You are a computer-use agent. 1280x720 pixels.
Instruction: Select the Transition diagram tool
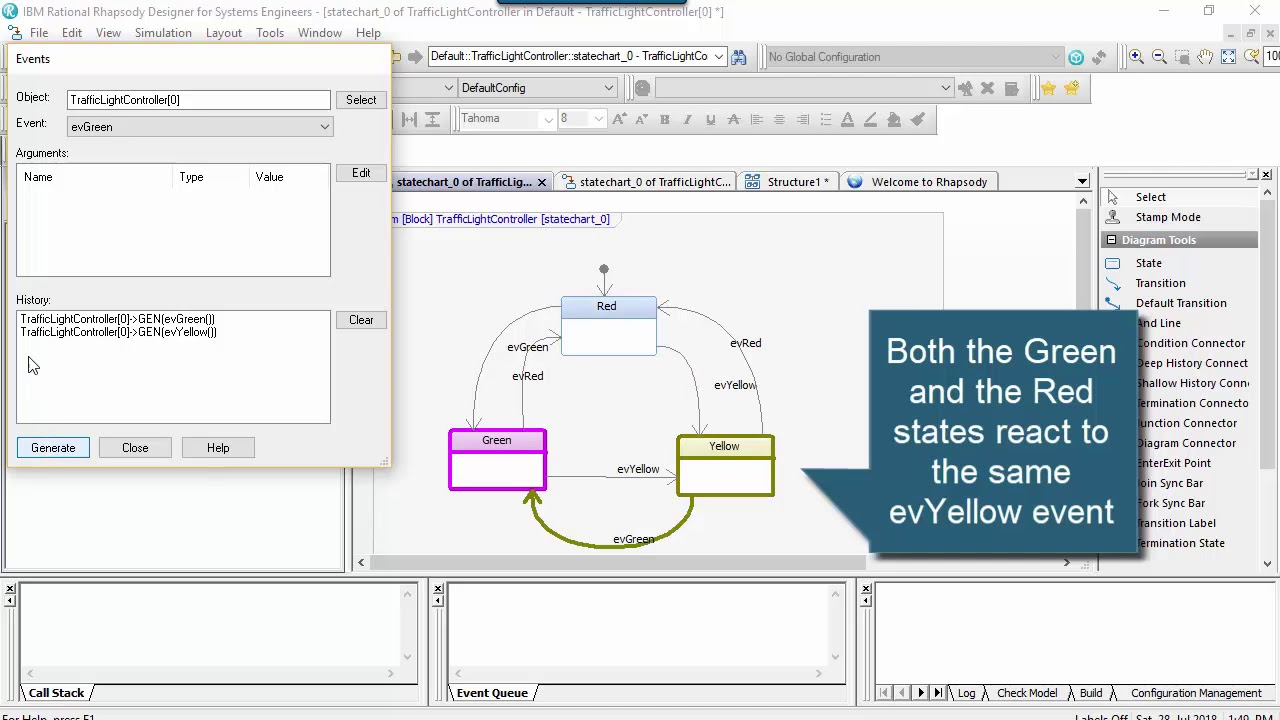point(1160,283)
